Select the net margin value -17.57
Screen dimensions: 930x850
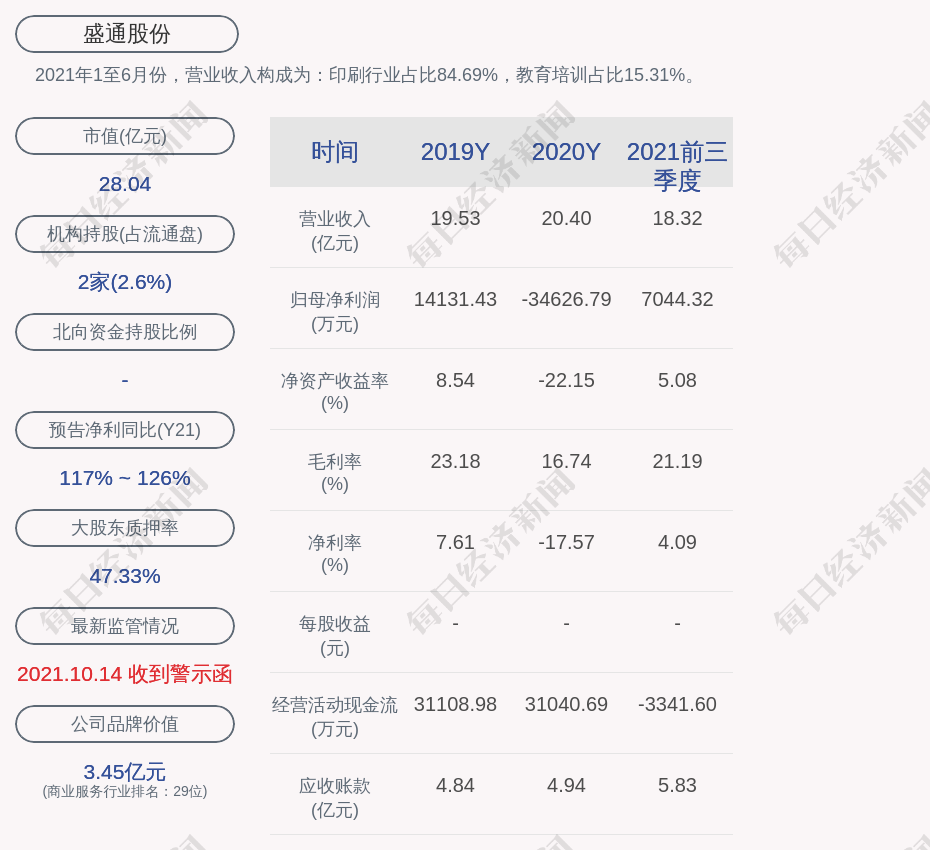[x=566, y=542]
